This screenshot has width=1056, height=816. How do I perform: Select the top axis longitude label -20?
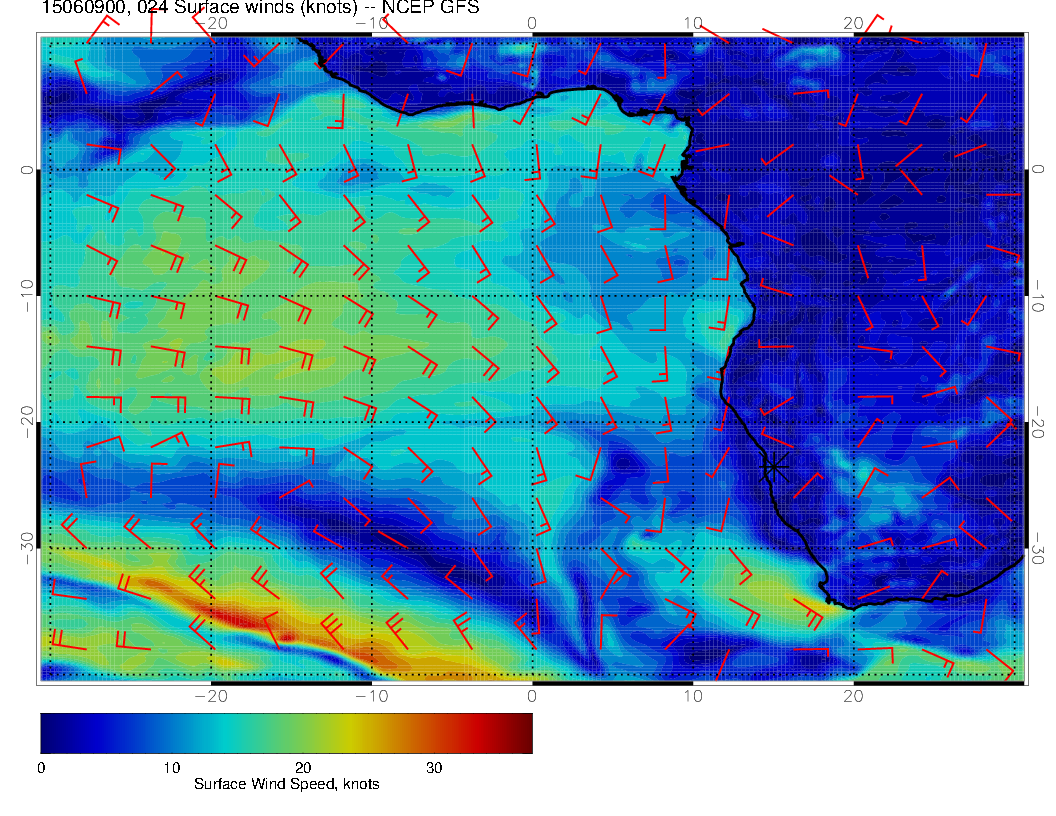pyautogui.click(x=210, y=22)
